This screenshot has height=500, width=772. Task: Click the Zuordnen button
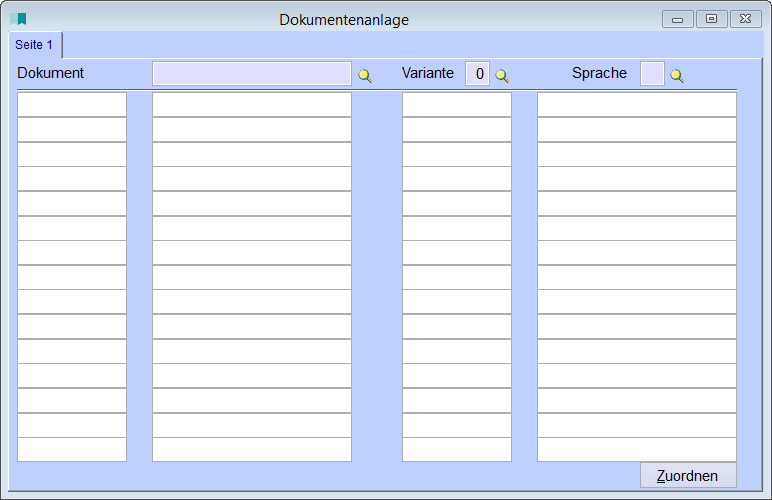(688, 475)
